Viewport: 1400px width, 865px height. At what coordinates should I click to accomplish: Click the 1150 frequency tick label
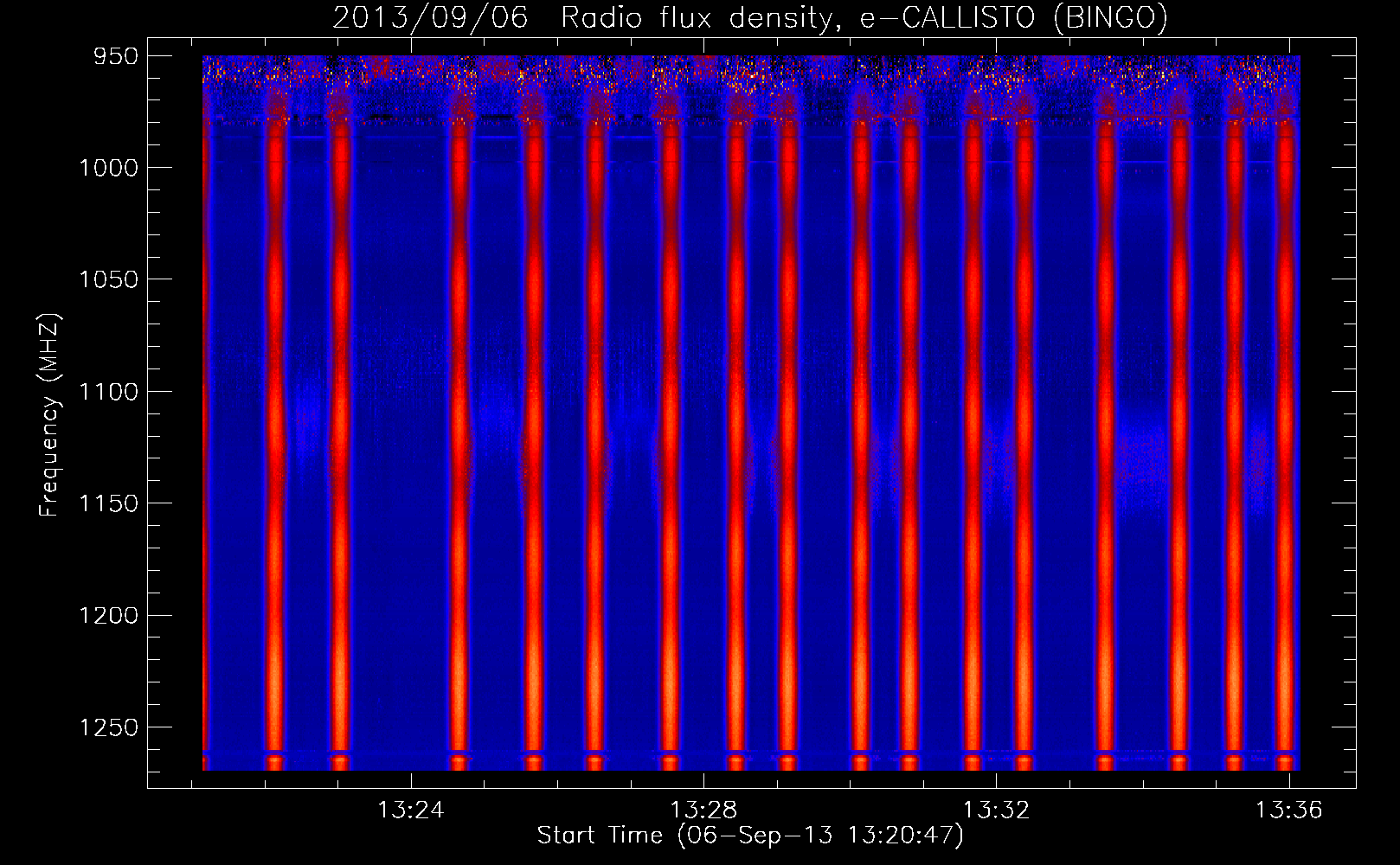[x=108, y=503]
